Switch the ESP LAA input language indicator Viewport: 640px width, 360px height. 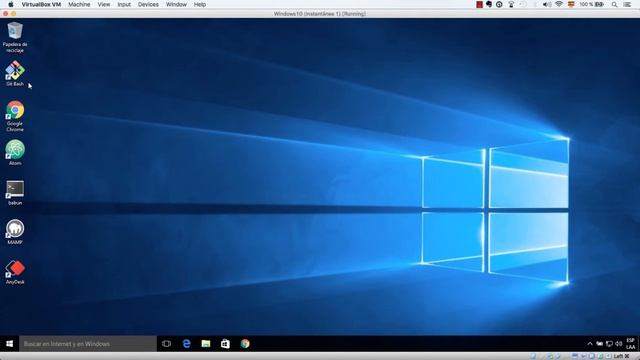(x=631, y=344)
